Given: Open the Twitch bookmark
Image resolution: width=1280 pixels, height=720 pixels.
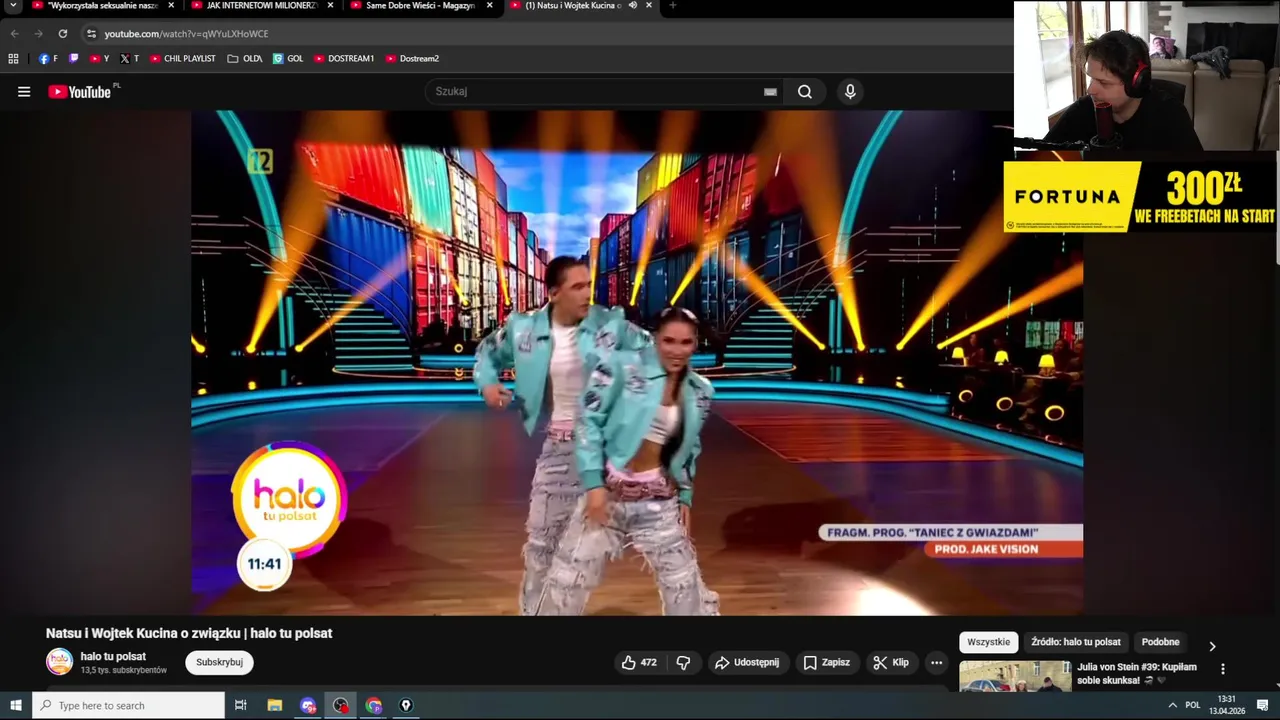Looking at the screenshot, I should [x=73, y=59].
